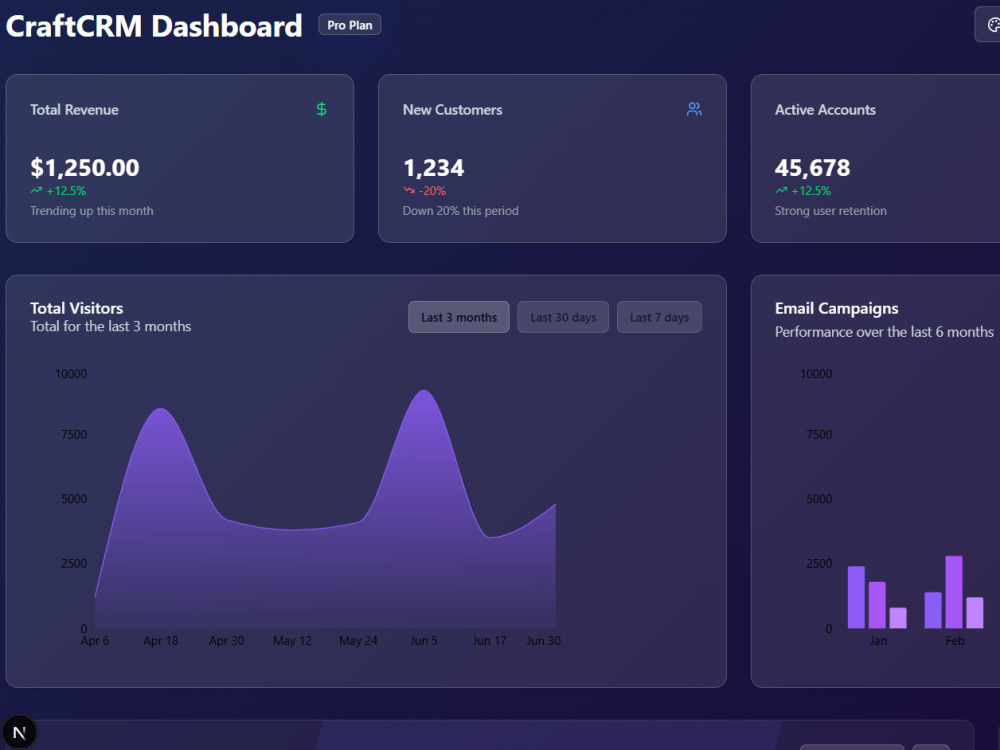The width and height of the screenshot is (1000, 750).
Task: Select the Last 3 months range
Action: (459, 317)
